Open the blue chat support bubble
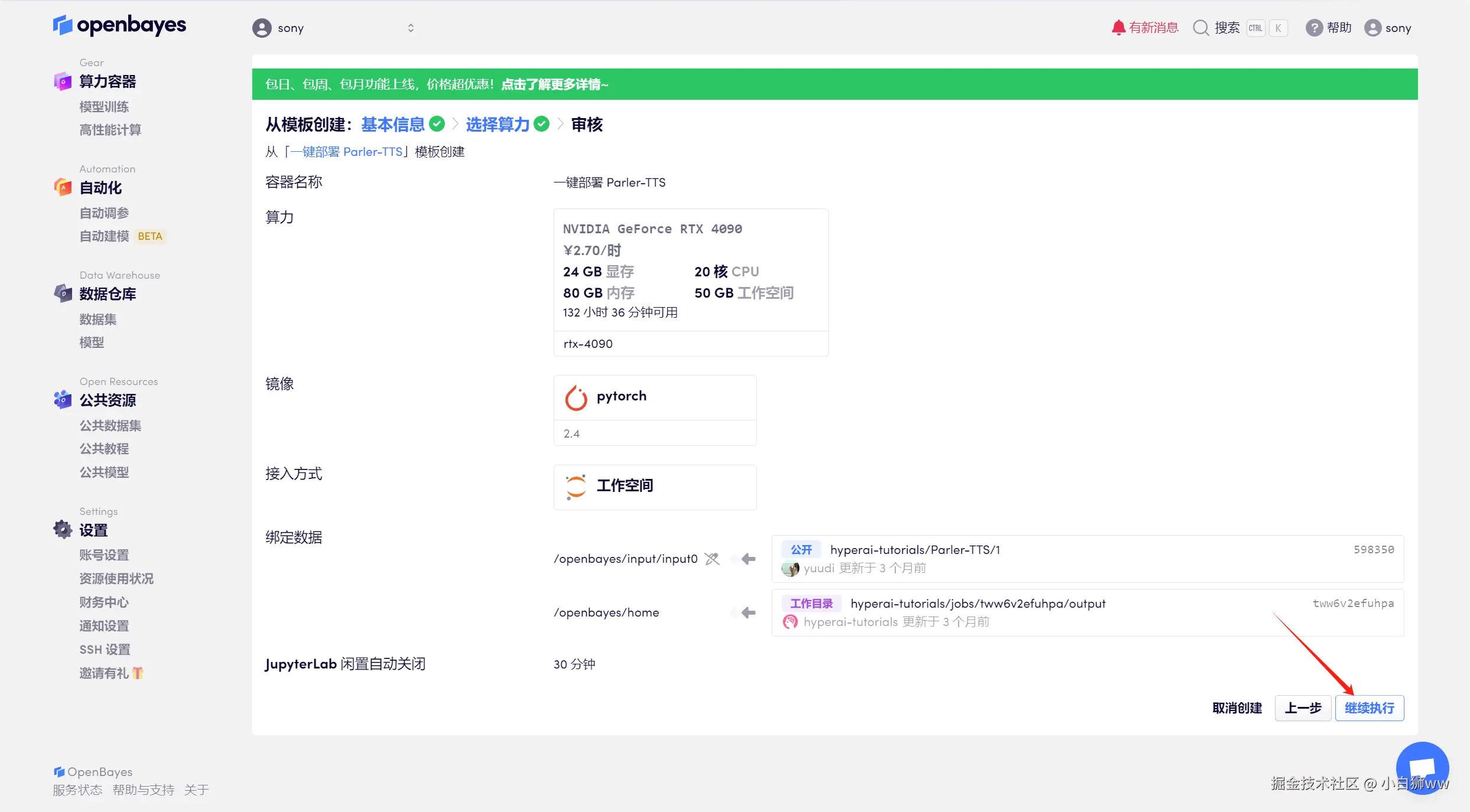 pyautogui.click(x=1422, y=768)
